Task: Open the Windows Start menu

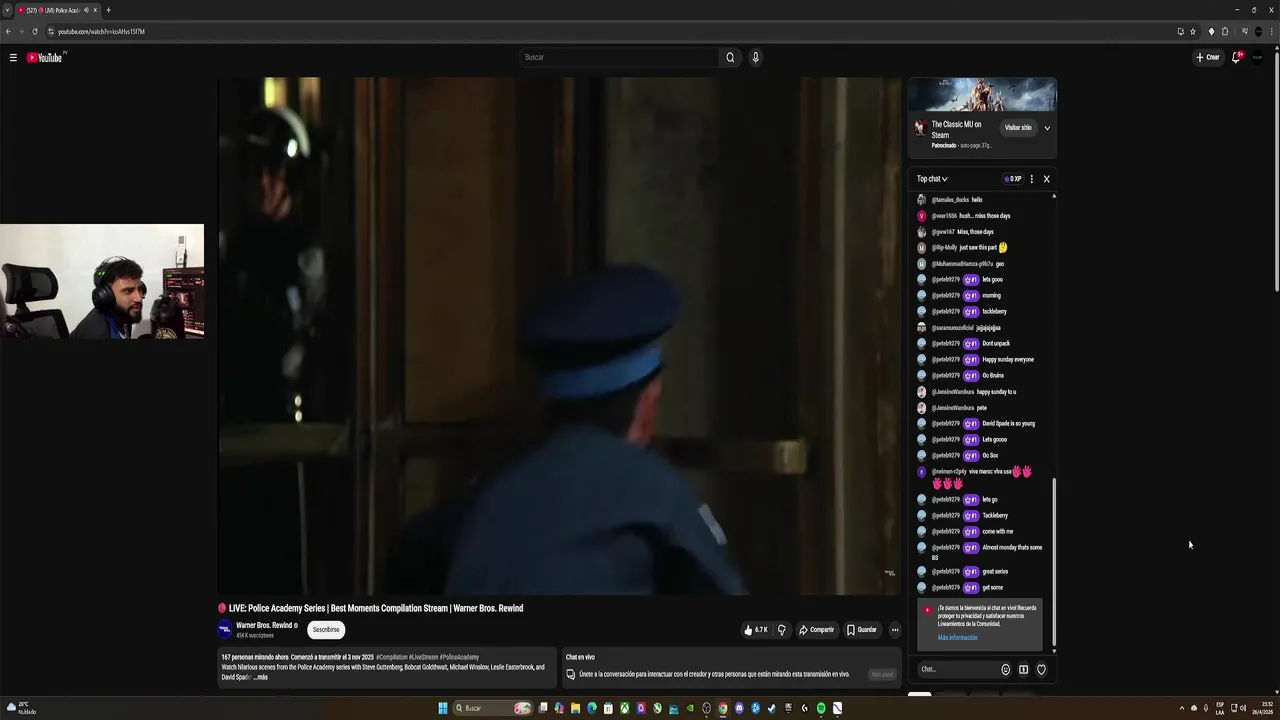Action: coord(443,708)
